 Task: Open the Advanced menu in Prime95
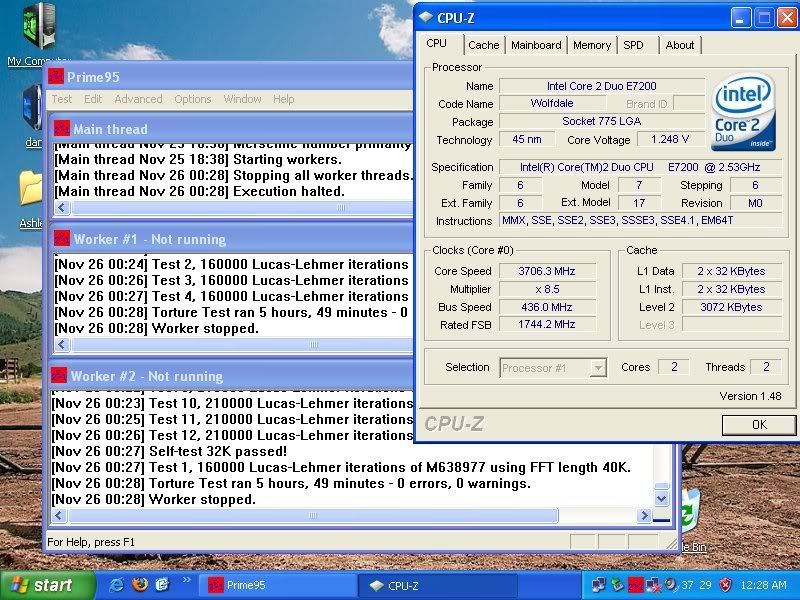tap(138, 99)
